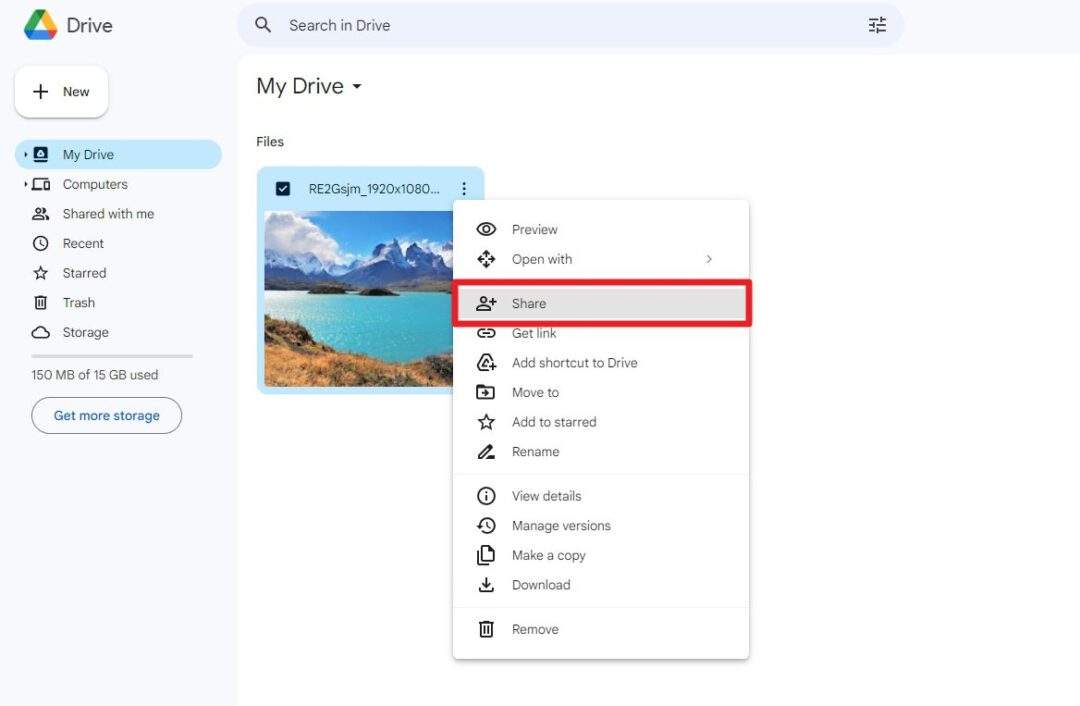Click the View details info icon
1080x706 pixels.
pyautogui.click(x=486, y=496)
